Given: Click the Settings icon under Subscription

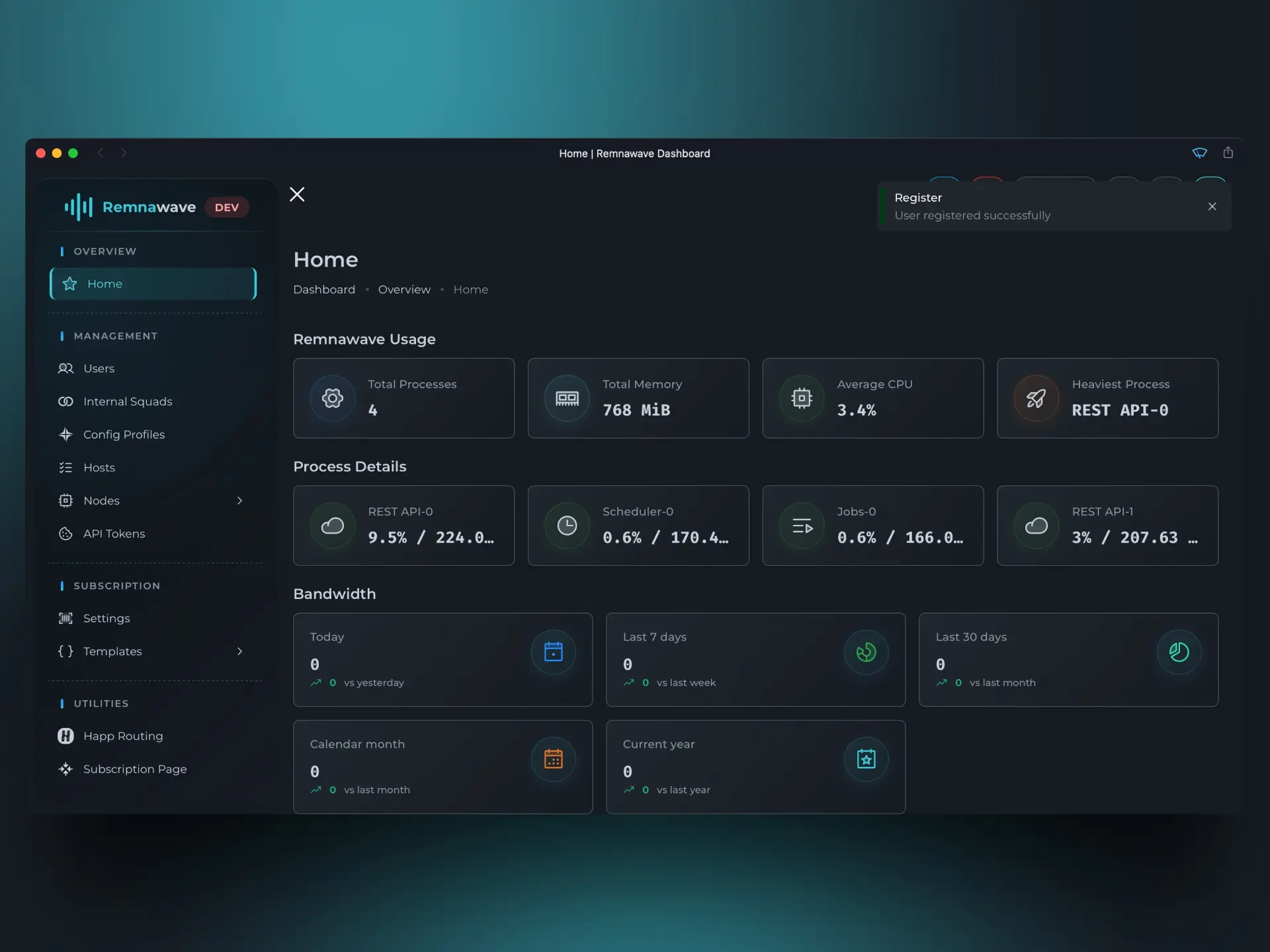Looking at the screenshot, I should coord(66,618).
